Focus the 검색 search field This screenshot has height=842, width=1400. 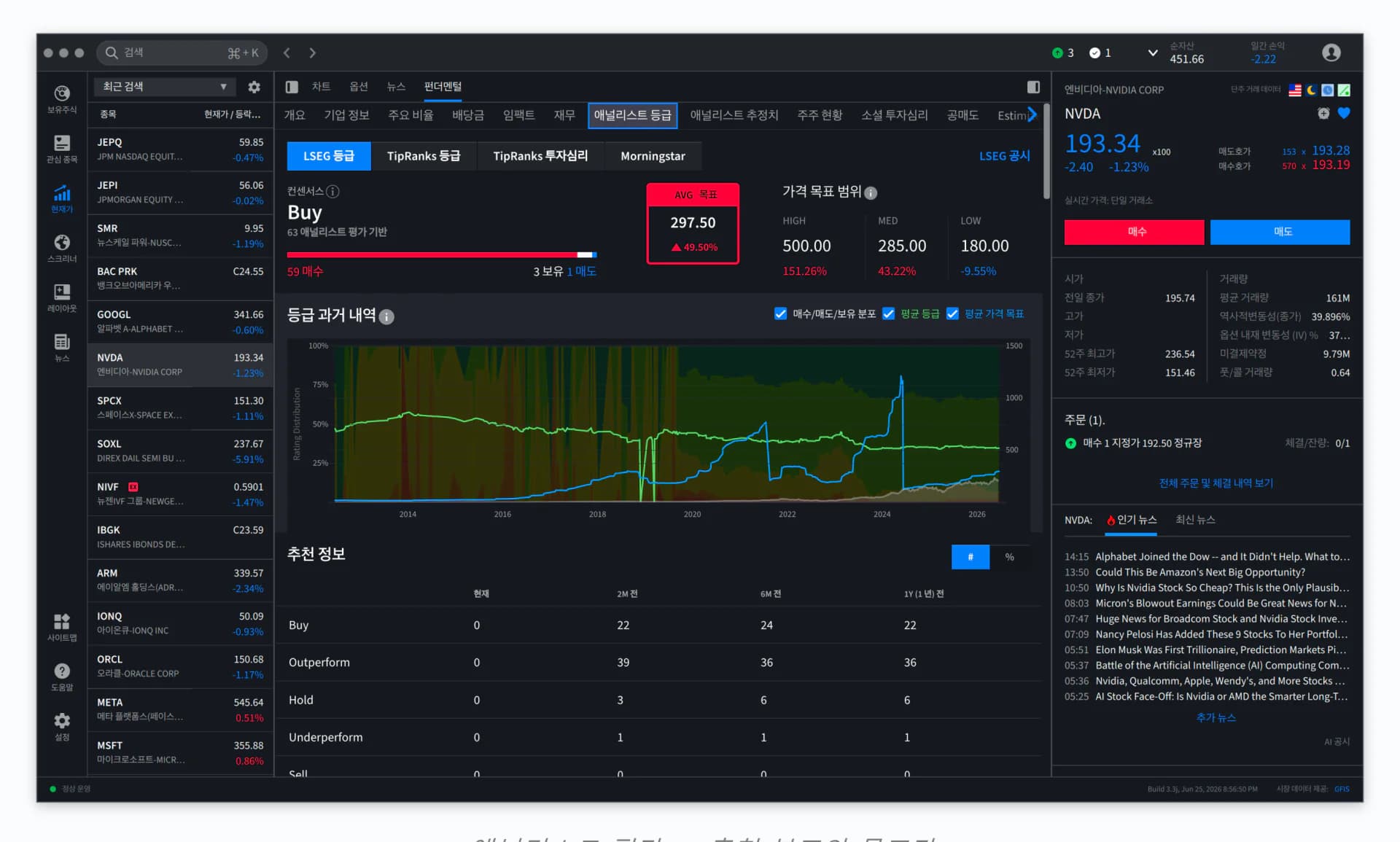point(182,52)
